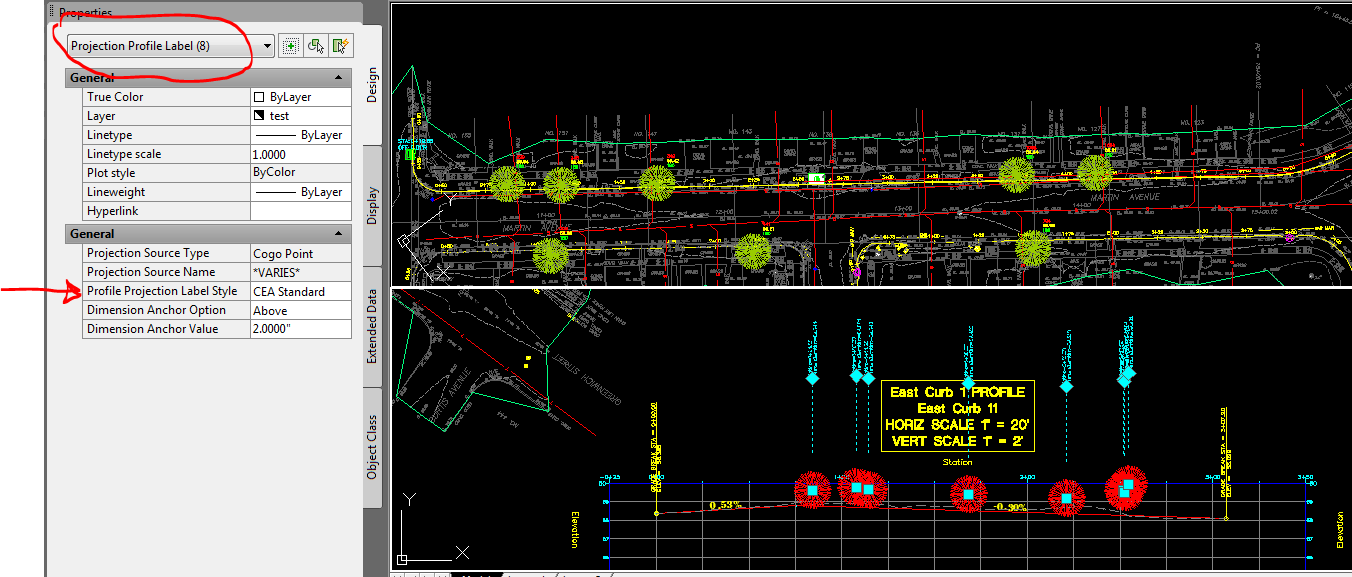Edit the Linetype scale 1.0000 field
The image size is (1352, 577).
click(300, 154)
